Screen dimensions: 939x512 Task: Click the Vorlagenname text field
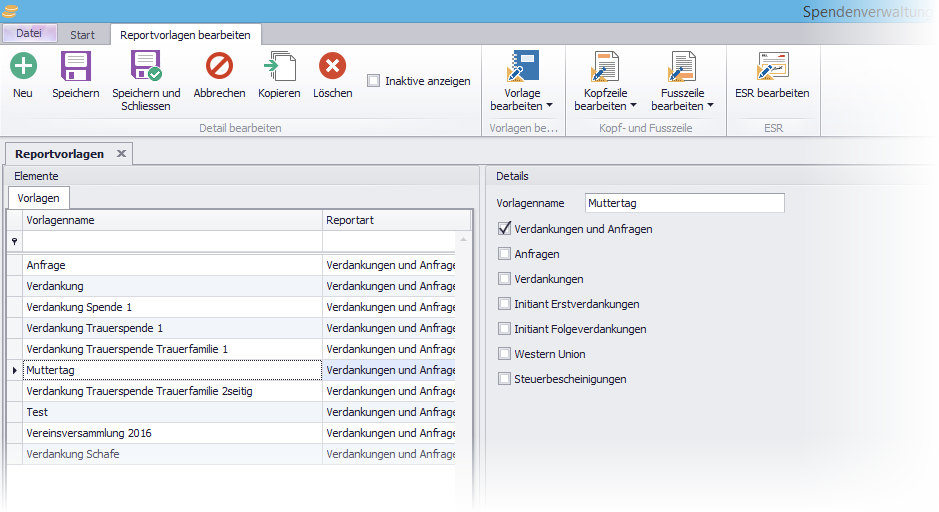(x=684, y=203)
